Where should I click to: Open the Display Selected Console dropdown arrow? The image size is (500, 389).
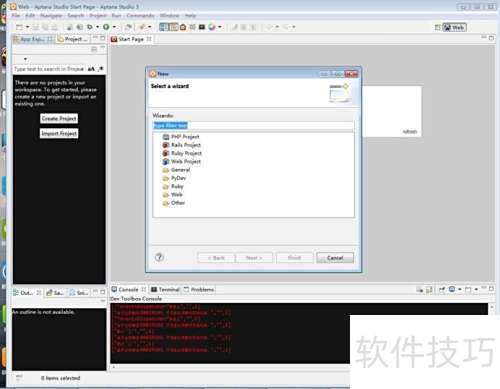[460, 289]
